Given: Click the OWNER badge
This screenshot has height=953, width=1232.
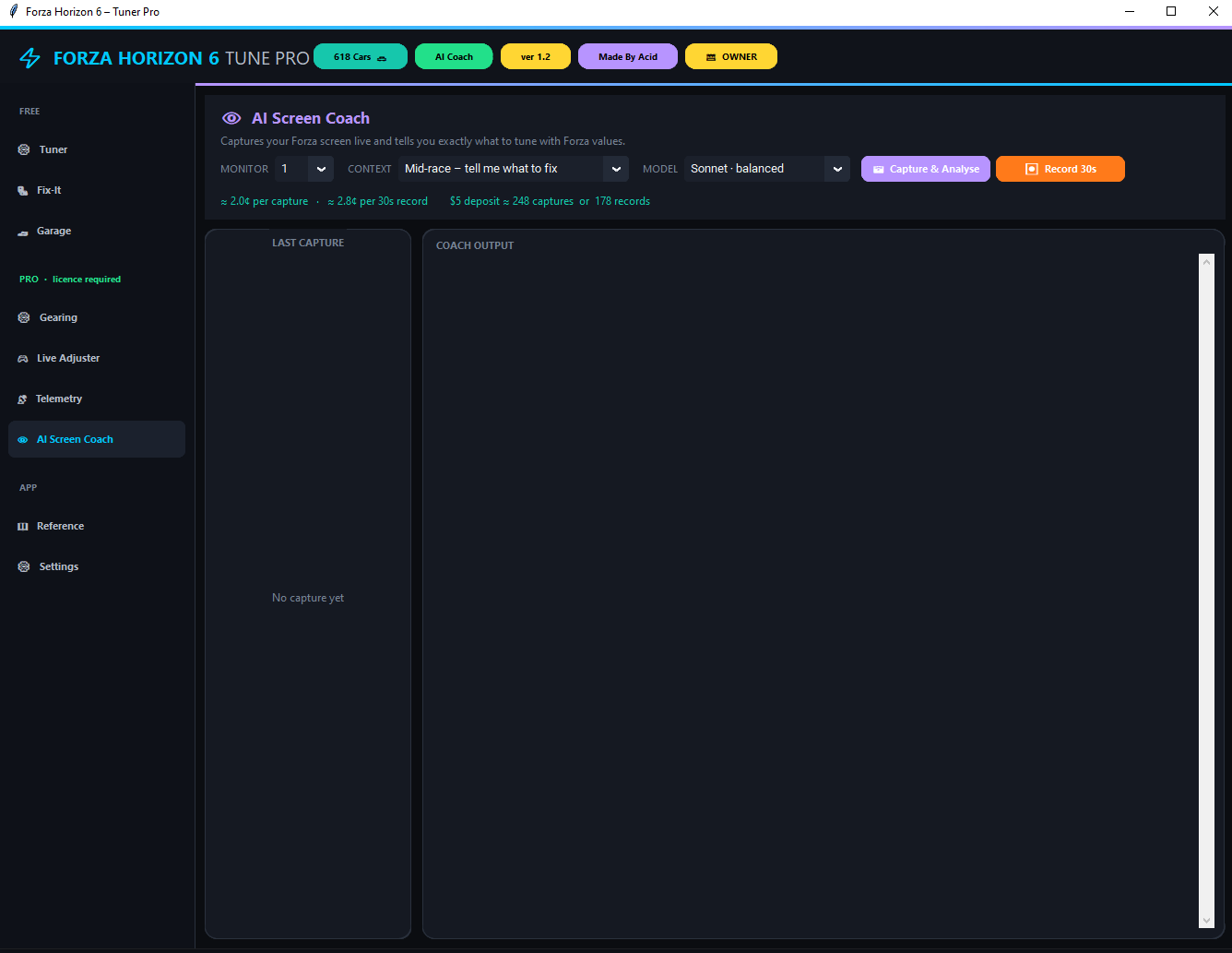Looking at the screenshot, I should [x=731, y=56].
